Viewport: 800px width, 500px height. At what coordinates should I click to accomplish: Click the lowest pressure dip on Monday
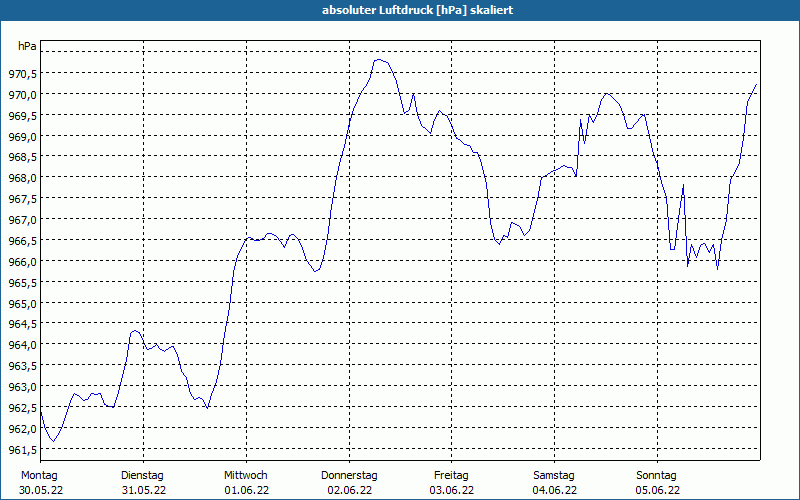(x=53, y=441)
